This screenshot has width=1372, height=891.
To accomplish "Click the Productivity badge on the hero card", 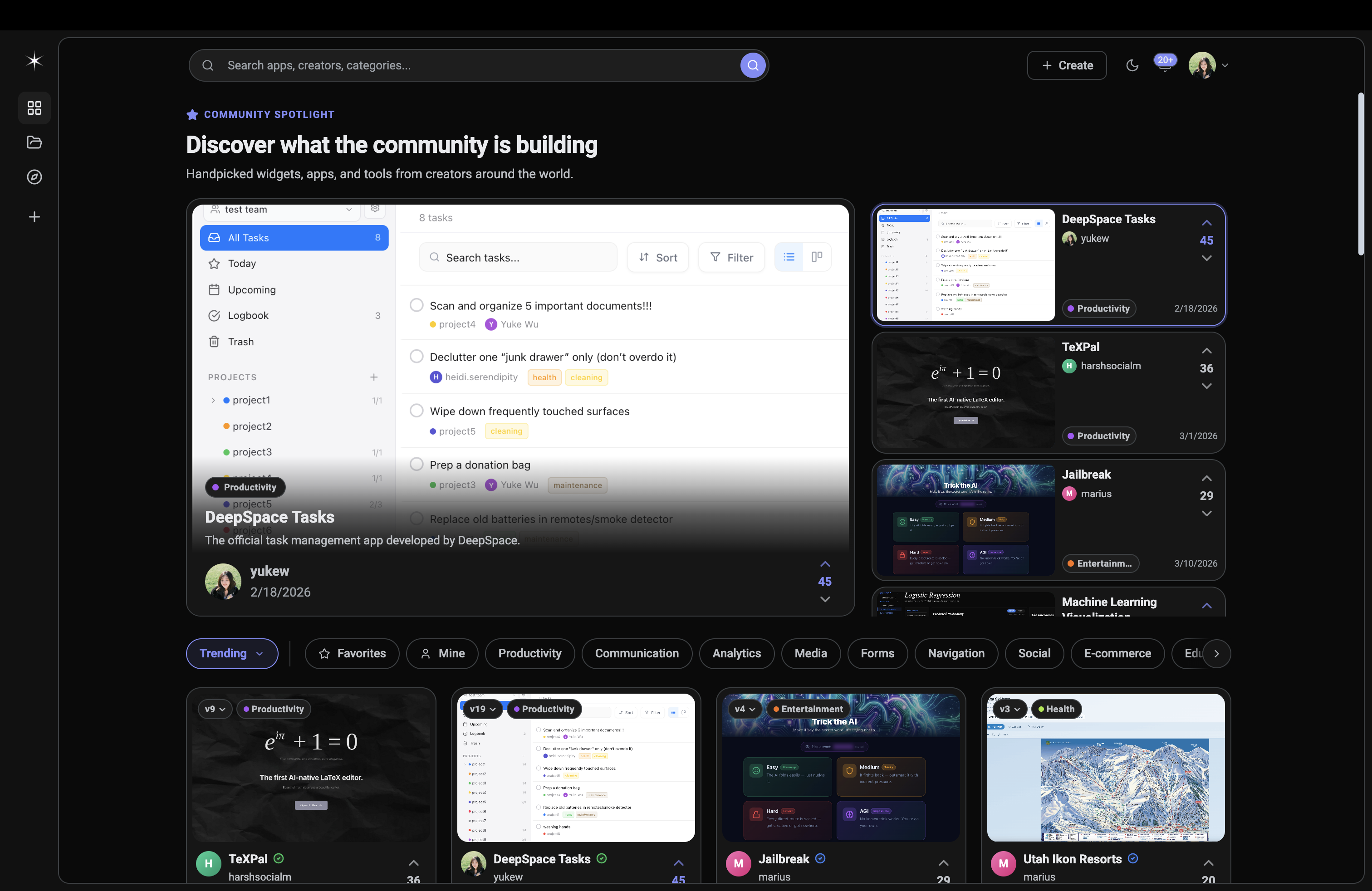I will pyautogui.click(x=245, y=488).
